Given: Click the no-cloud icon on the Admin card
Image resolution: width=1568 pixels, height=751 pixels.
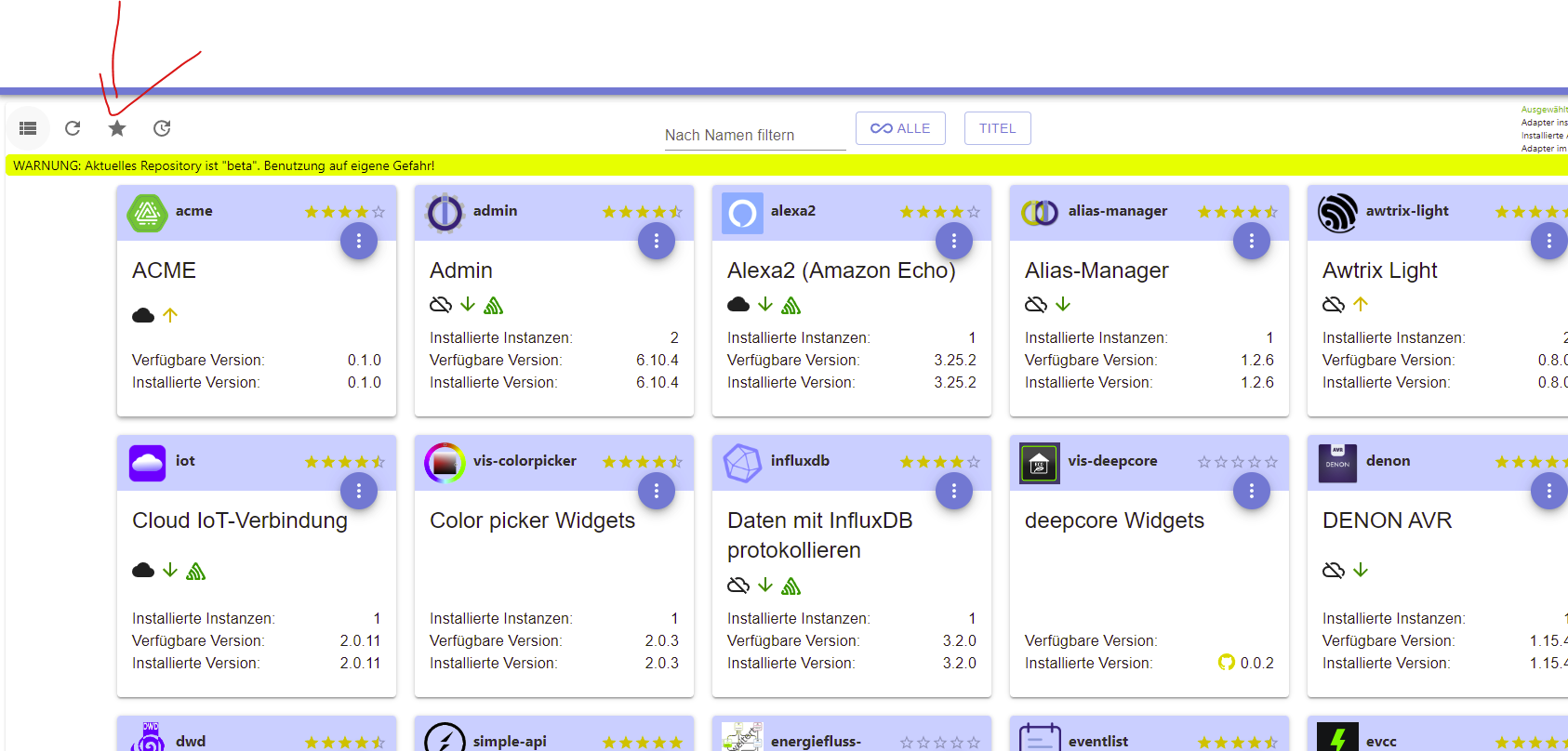Looking at the screenshot, I should pyautogui.click(x=441, y=305).
